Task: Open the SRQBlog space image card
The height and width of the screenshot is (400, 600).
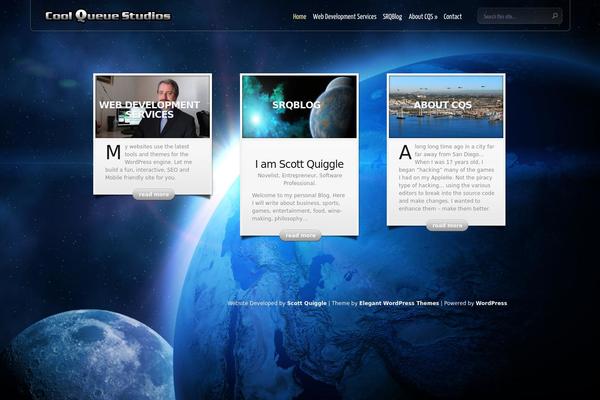Action: [x=300, y=106]
